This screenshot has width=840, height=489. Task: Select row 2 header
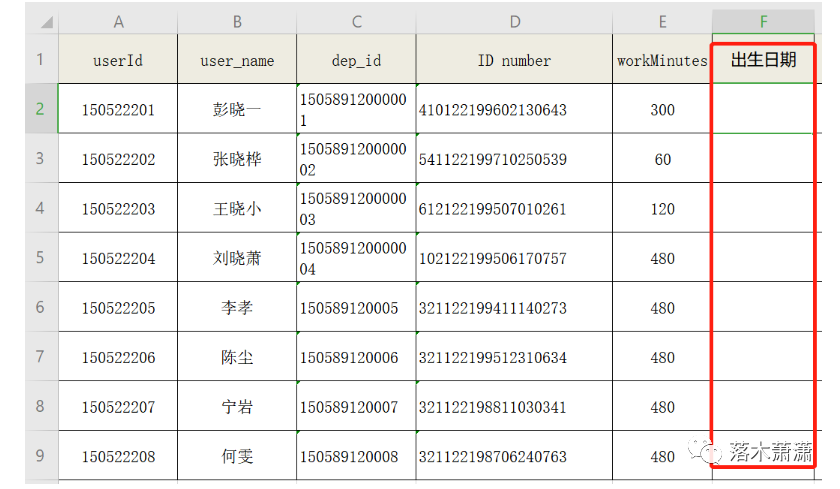coord(41,109)
